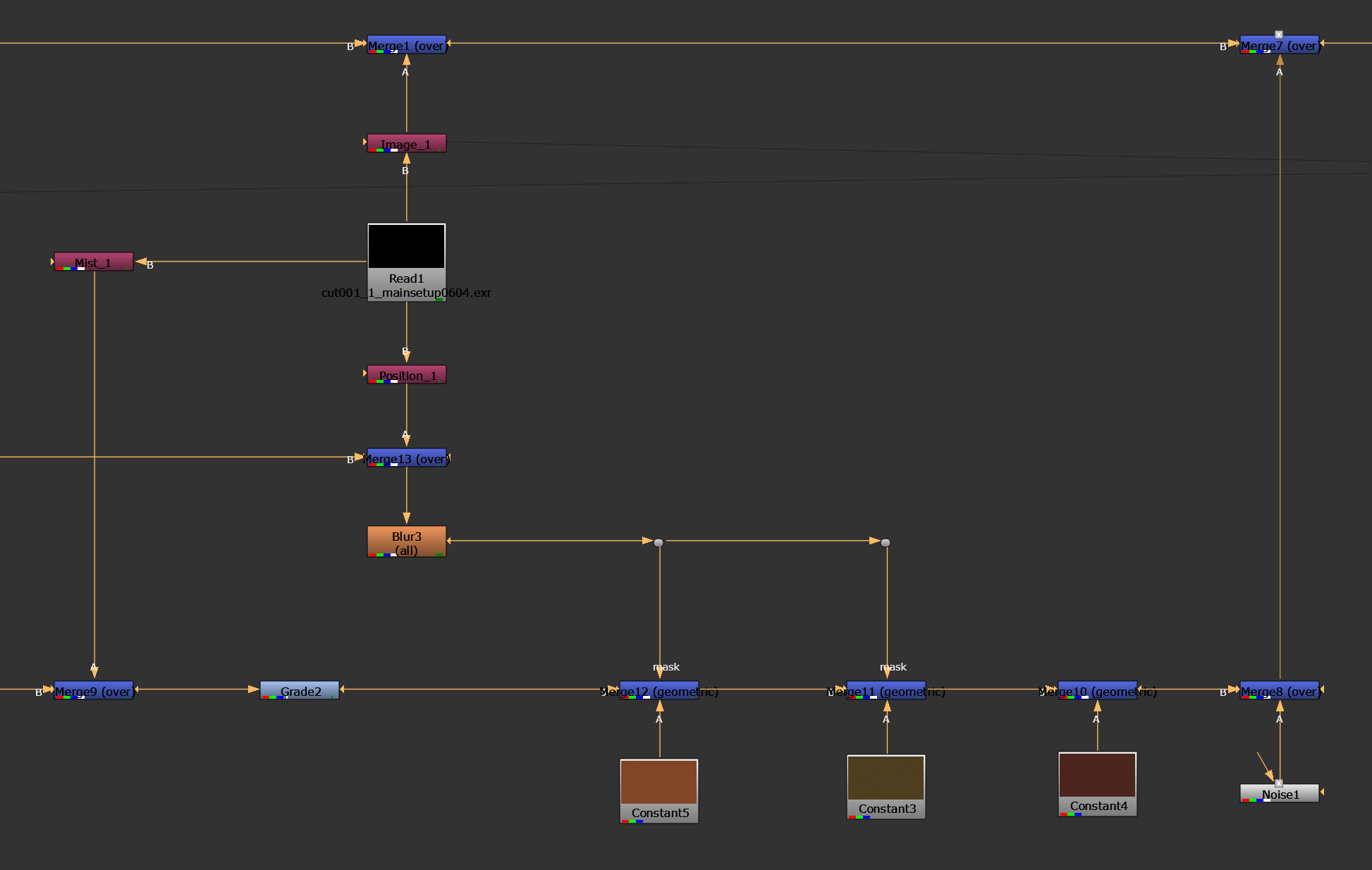
Task: Select the Merge8 (over) node
Action: pos(1280,690)
